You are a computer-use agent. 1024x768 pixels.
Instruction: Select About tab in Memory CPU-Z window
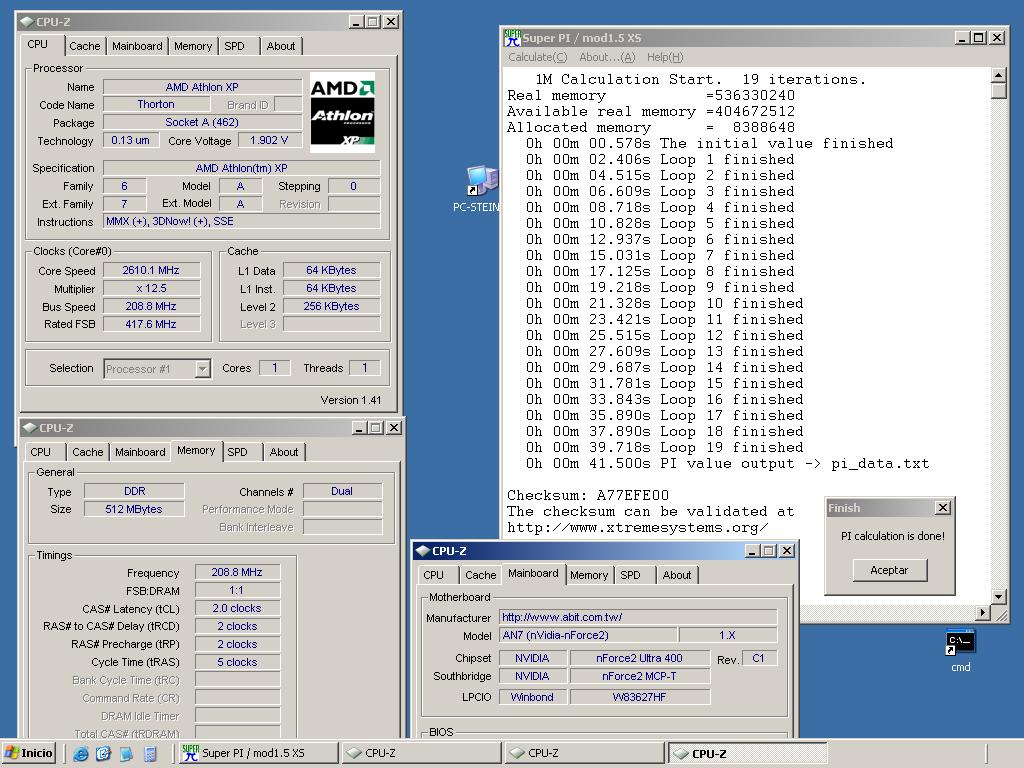(x=284, y=452)
